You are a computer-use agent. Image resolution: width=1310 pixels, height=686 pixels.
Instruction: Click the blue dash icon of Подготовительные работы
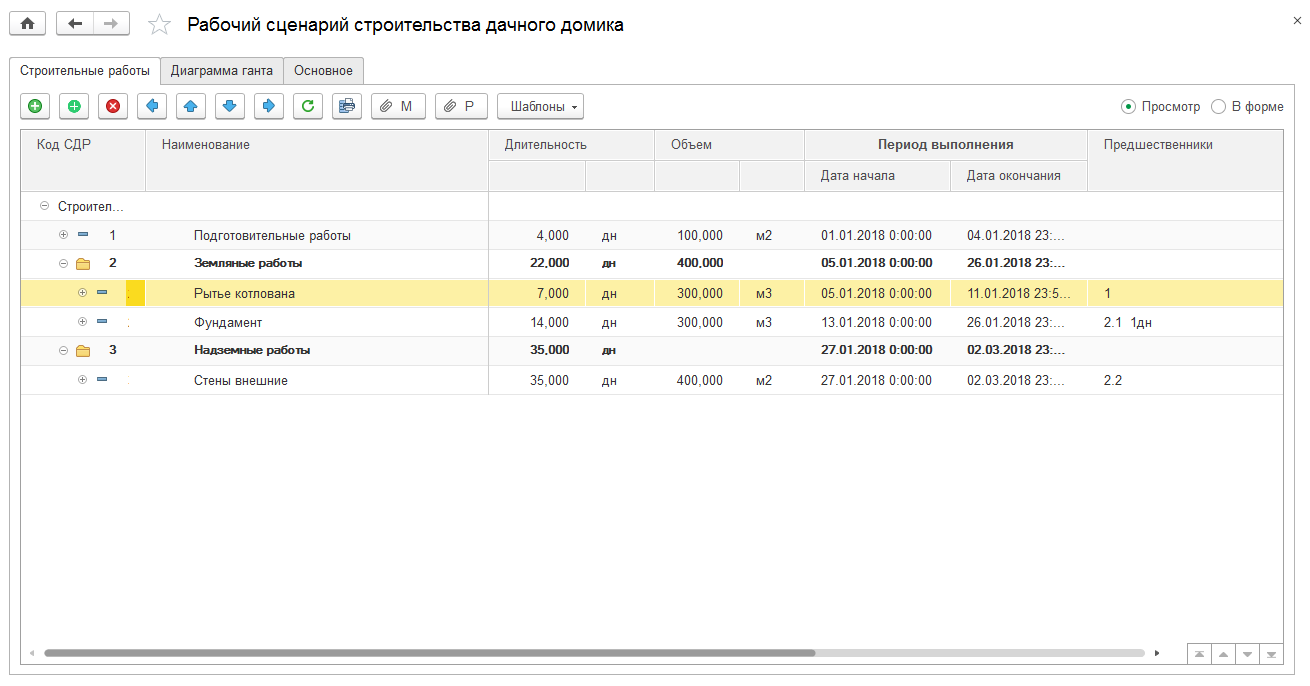(83, 235)
